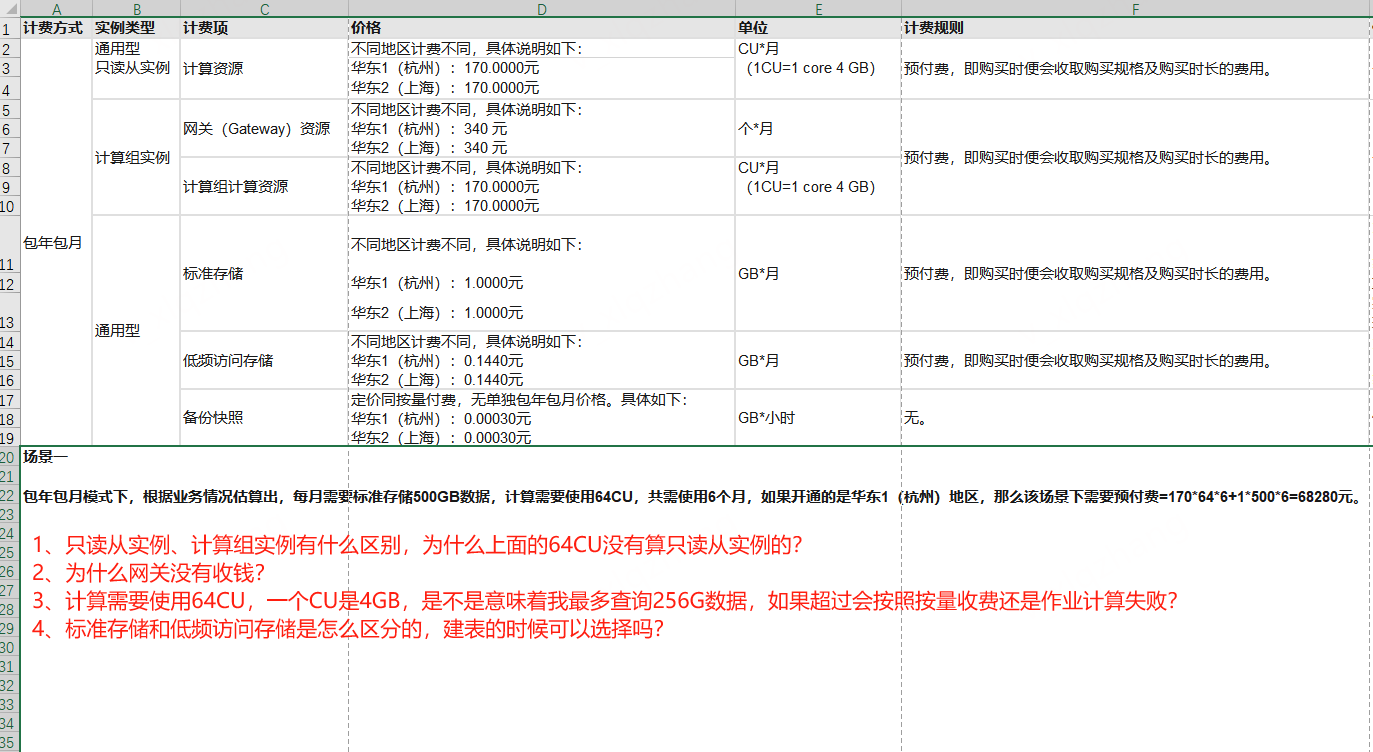Click the 网关（Gateway）资源 cell
1373x752 pixels.
264,128
